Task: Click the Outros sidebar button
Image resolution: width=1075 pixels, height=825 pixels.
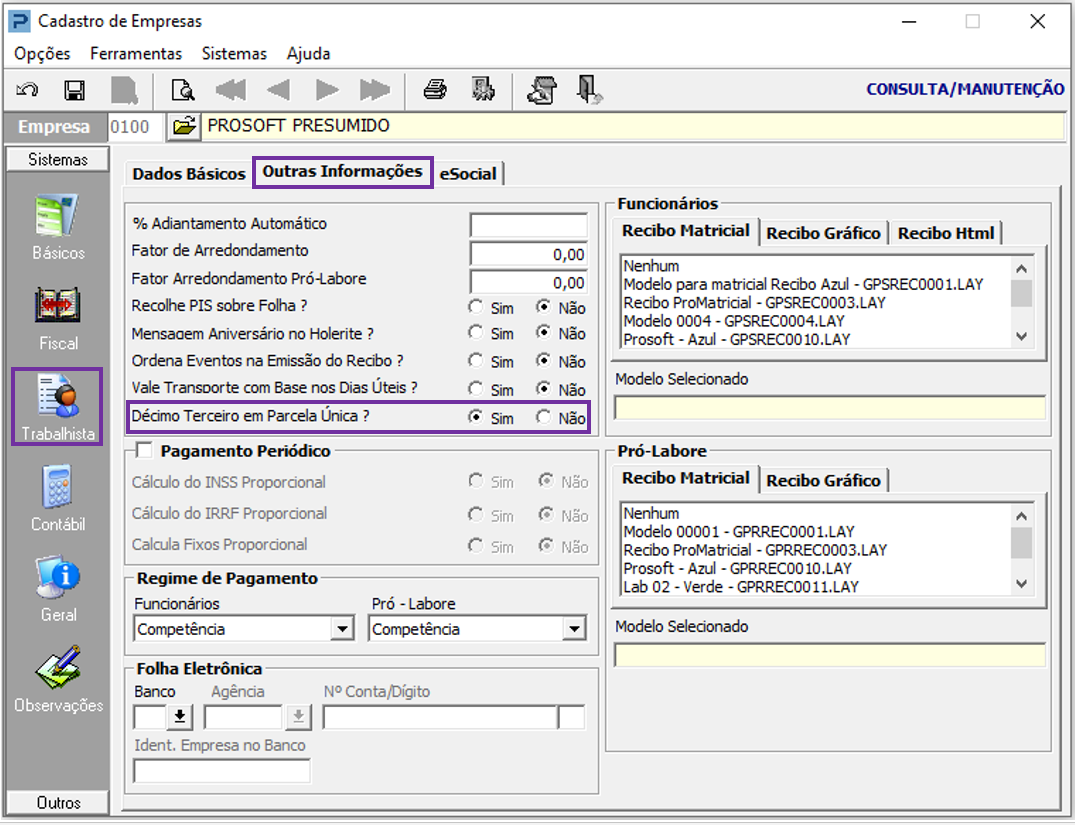Action: pos(58,802)
